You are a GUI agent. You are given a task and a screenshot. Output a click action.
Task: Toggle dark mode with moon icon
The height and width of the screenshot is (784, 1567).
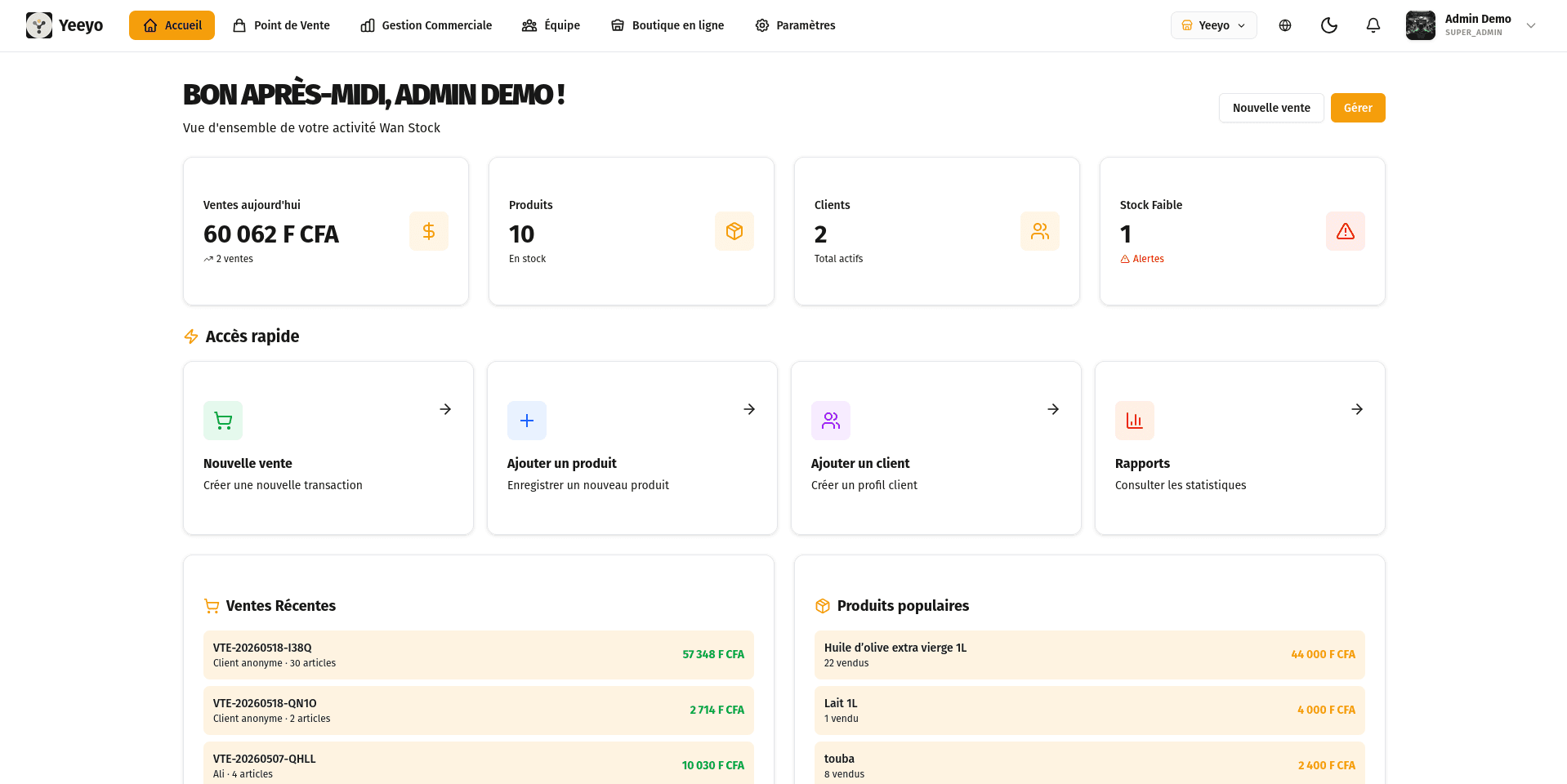pyautogui.click(x=1329, y=25)
